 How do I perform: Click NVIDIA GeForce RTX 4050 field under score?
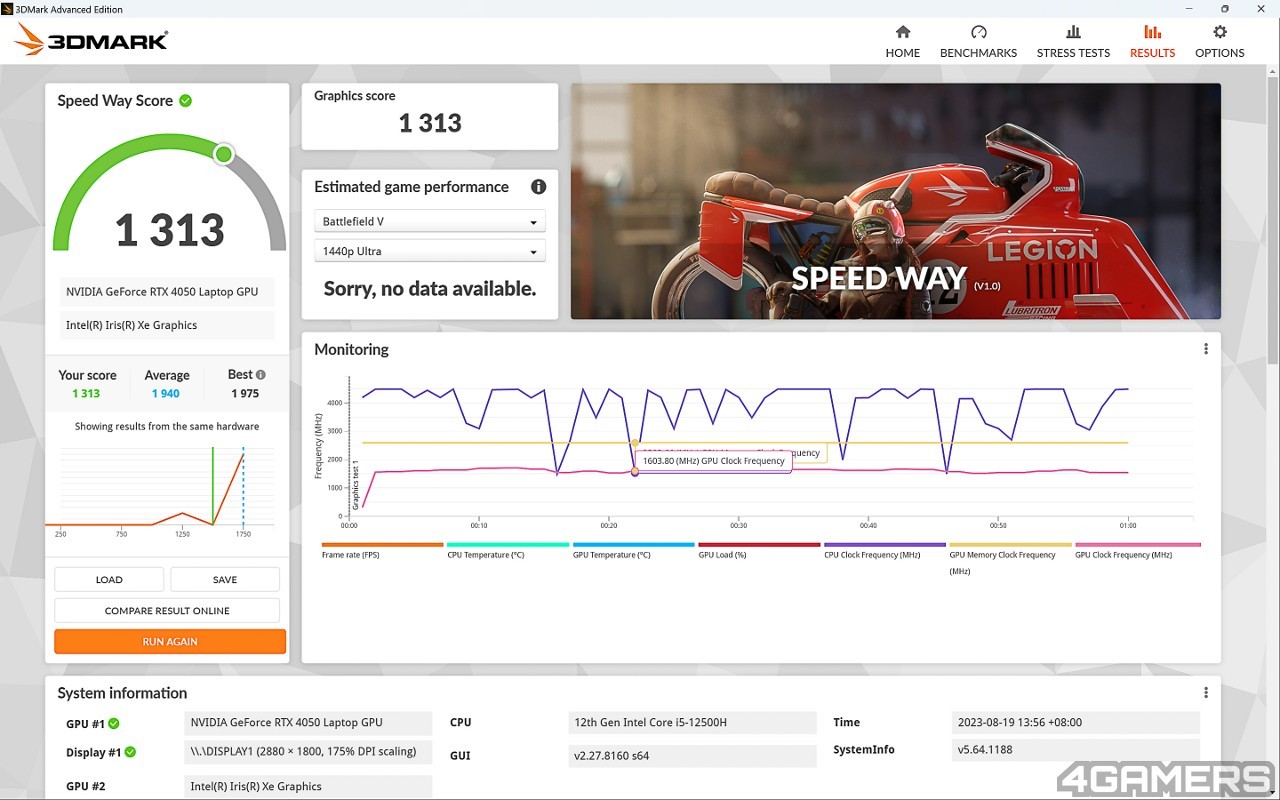coord(167,292)
